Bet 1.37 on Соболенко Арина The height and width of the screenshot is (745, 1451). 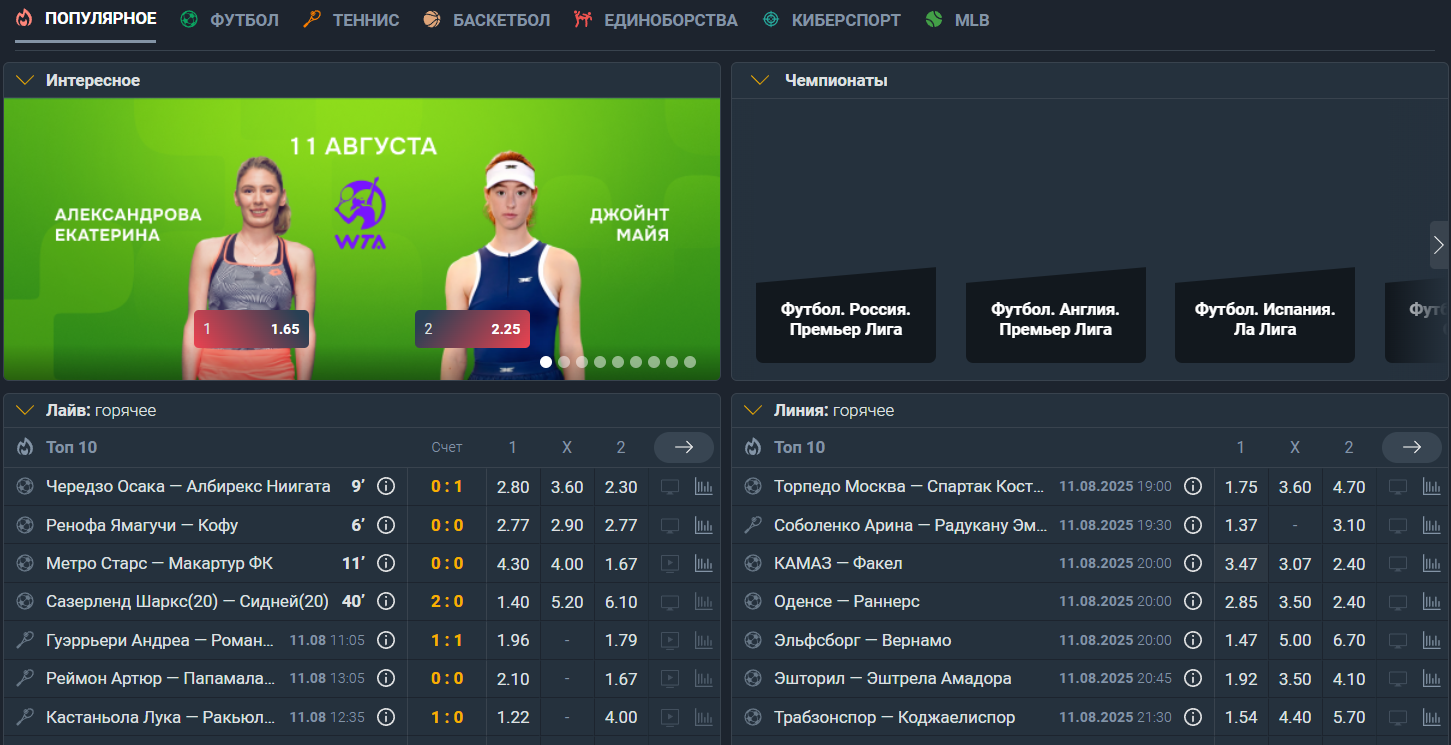tap(1241, 525)
